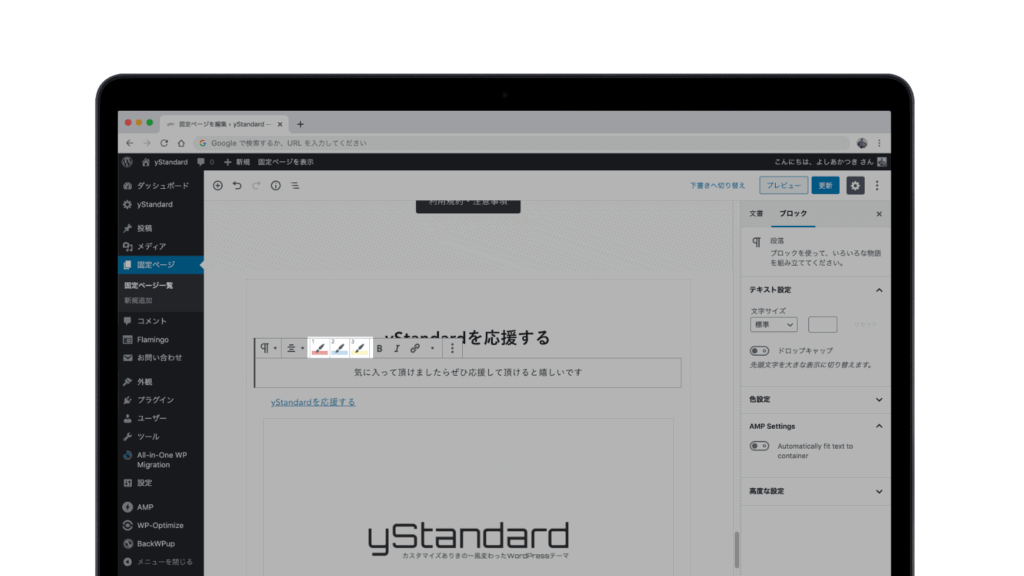1024x576 pixels.
Task: Open text alignment dropdown
Action: point(295,348)
